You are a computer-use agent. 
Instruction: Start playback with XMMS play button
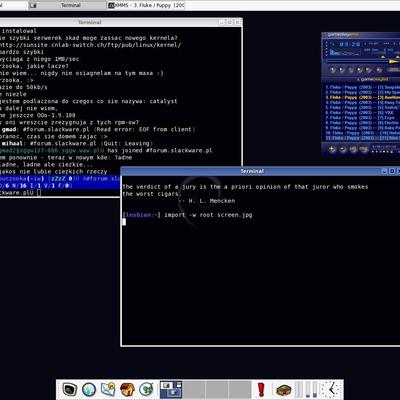[x=341, y=70]
